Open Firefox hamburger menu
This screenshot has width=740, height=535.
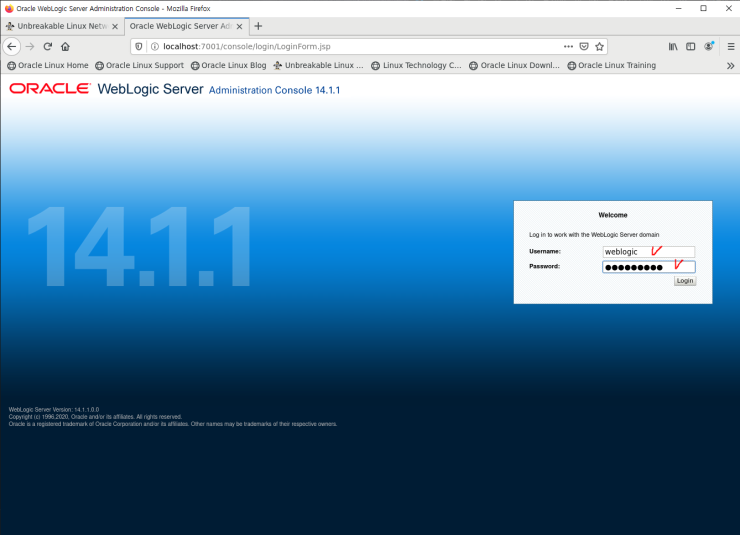click(731, 46)
